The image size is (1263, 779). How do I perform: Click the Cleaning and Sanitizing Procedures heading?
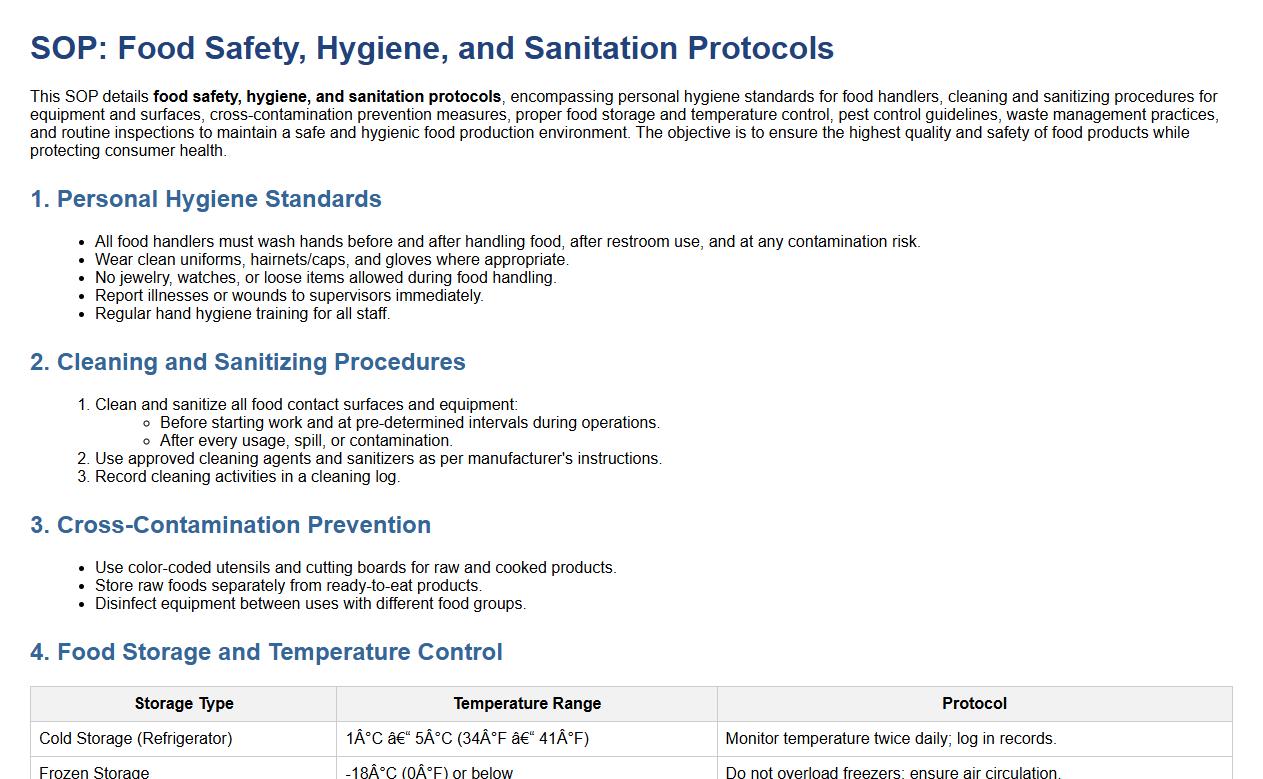pyautogui.click(x=247, y=362)
